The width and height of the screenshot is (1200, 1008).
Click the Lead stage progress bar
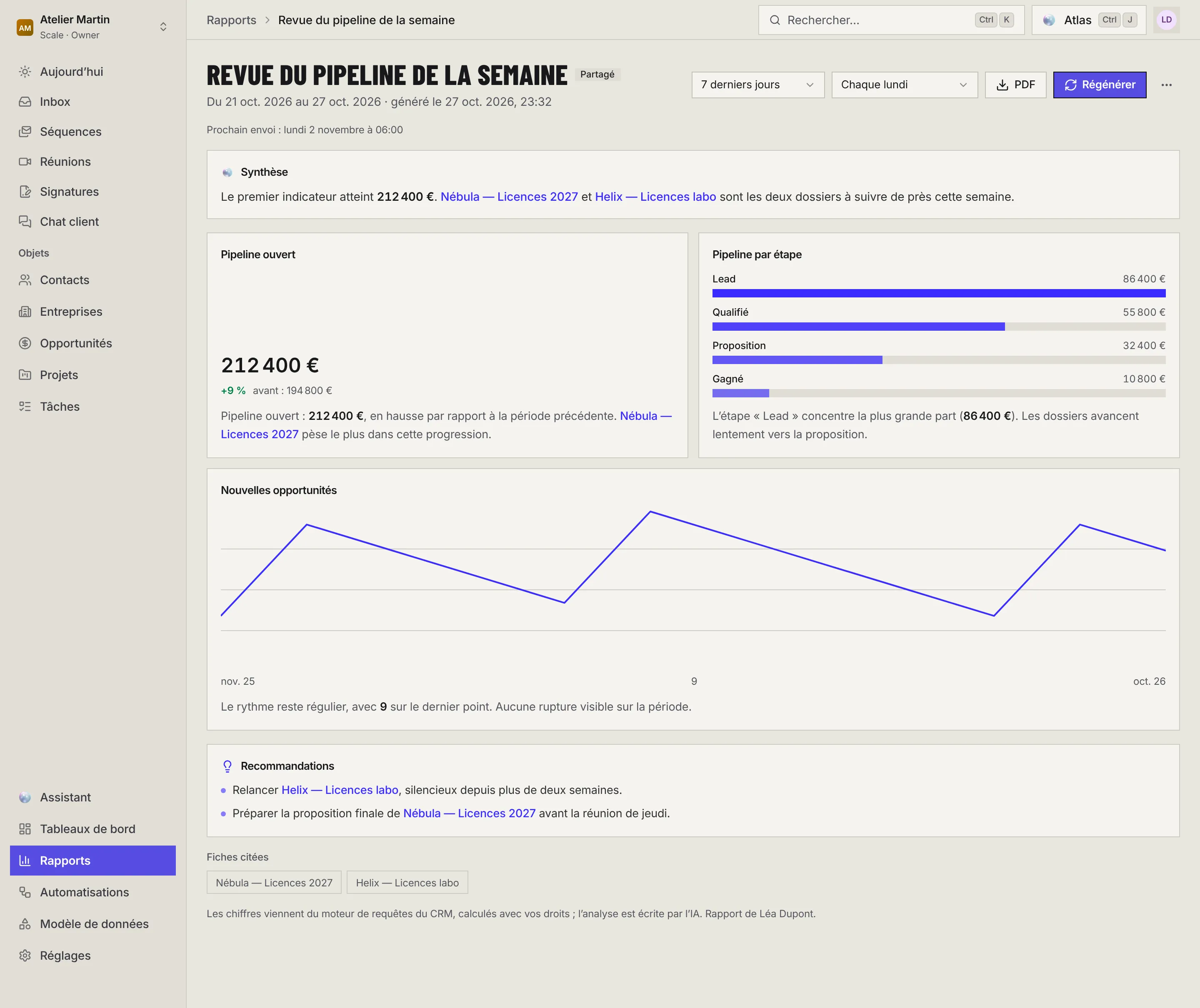(x=939, y=293)
